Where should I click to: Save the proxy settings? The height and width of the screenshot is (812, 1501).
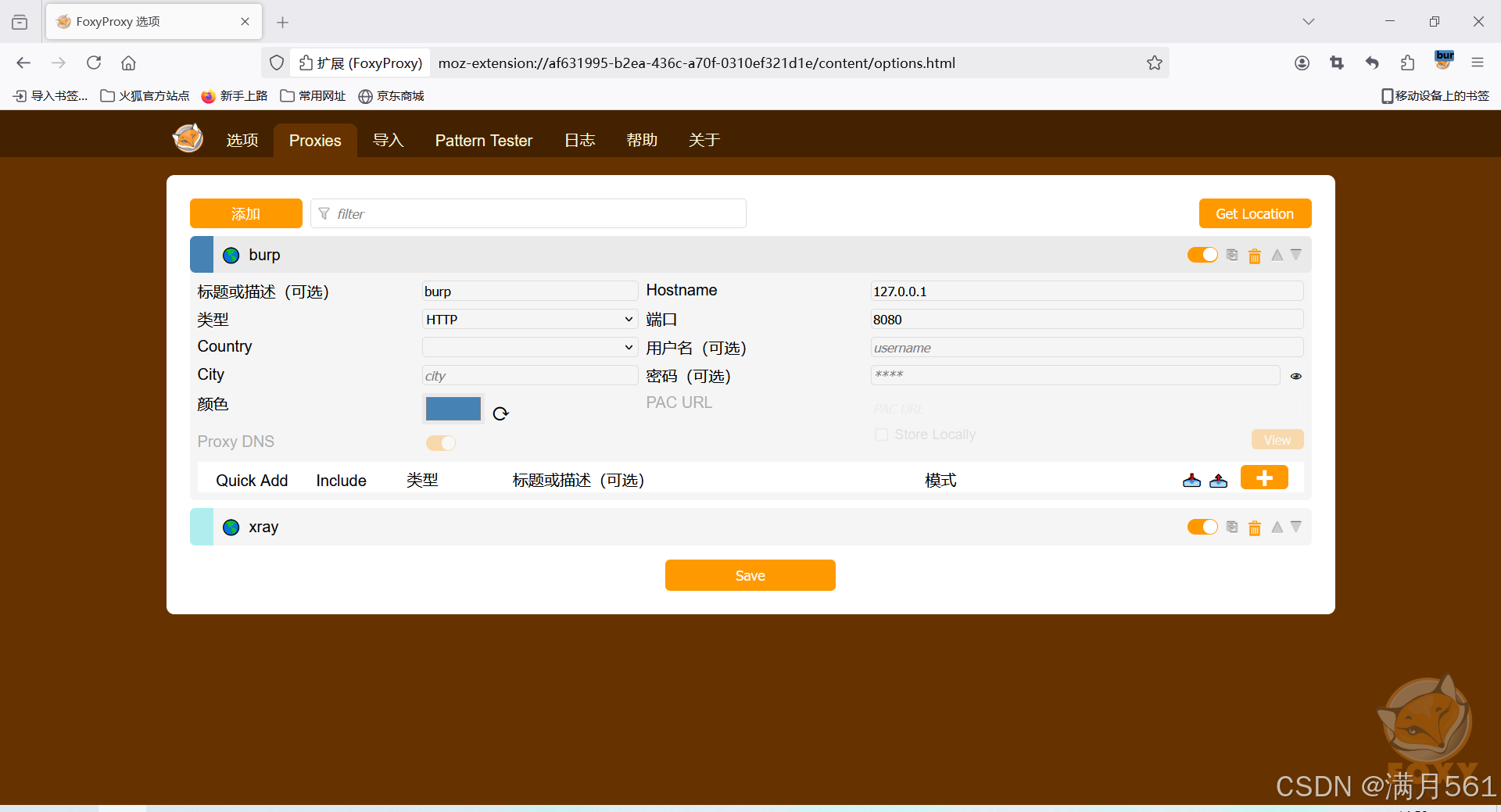(x=750, y=574)
